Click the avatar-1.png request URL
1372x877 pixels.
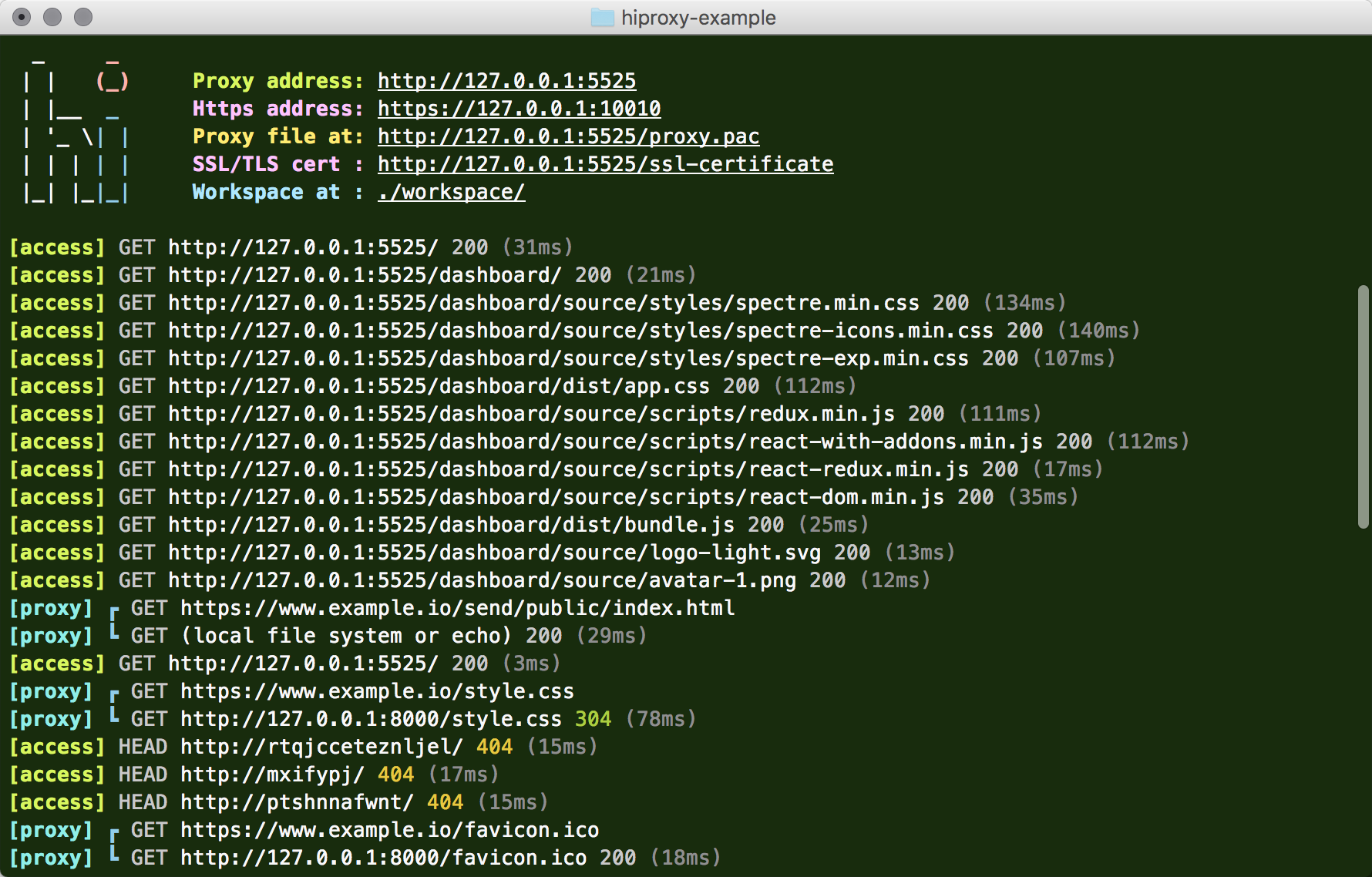point(483,580)
